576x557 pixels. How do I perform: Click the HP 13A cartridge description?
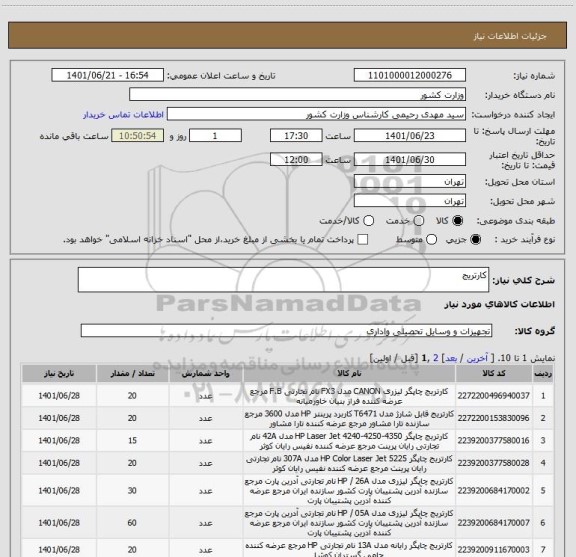349,550
